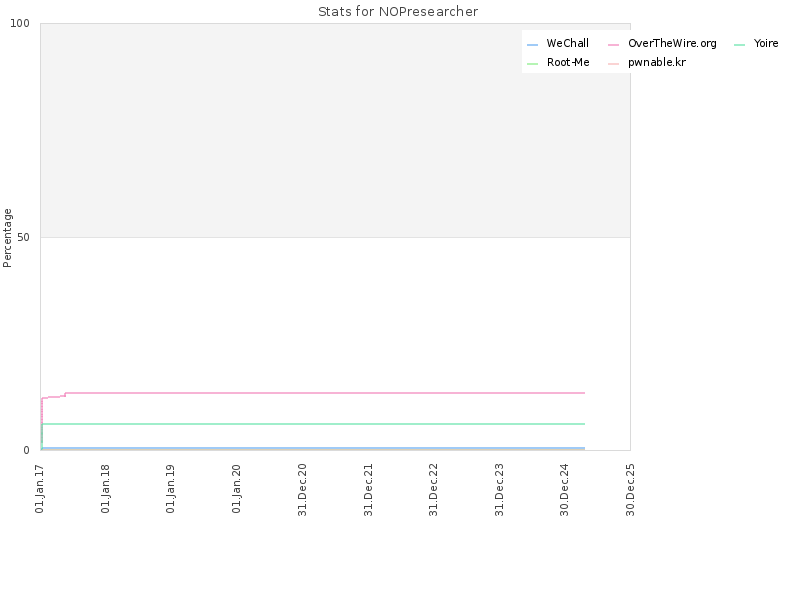The image size is (800, 600).
Task: Click the chart title Stats for NOPresearcher
Action: [x=398, y=11]
